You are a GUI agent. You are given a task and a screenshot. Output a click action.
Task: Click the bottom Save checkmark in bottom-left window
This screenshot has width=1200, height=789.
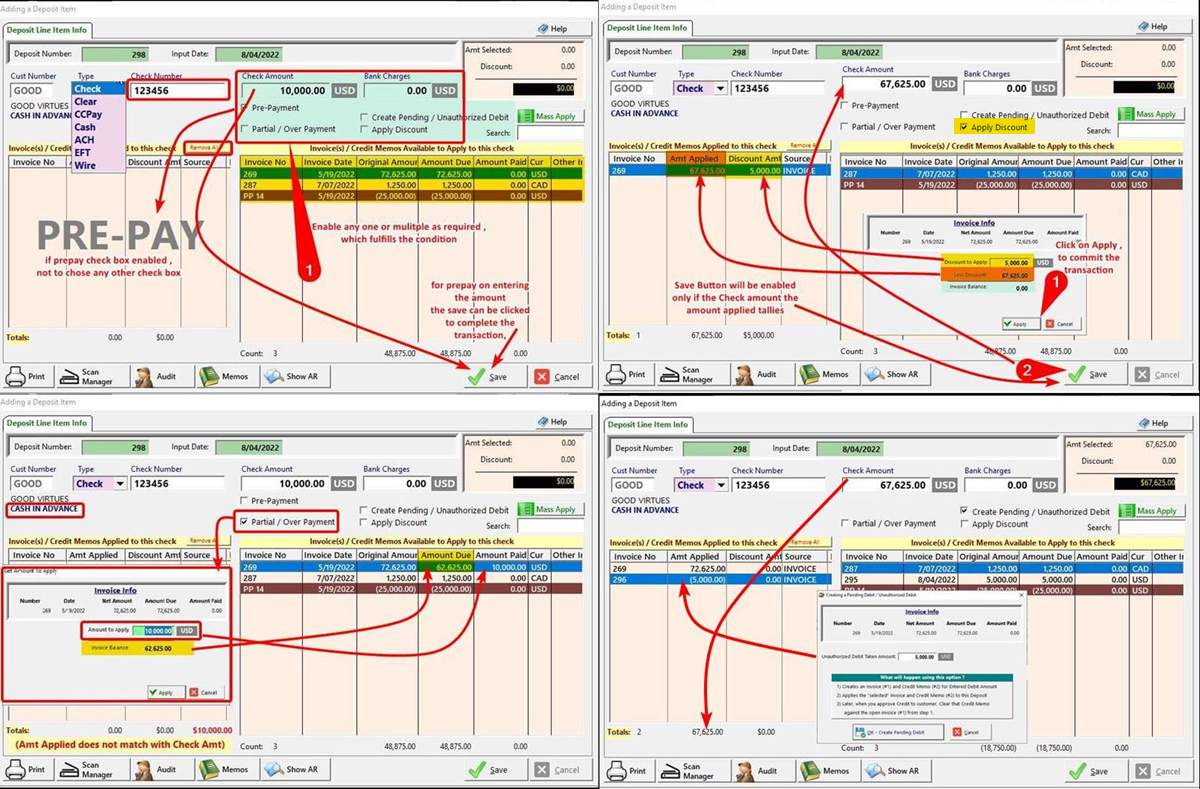tap(477, 770)
